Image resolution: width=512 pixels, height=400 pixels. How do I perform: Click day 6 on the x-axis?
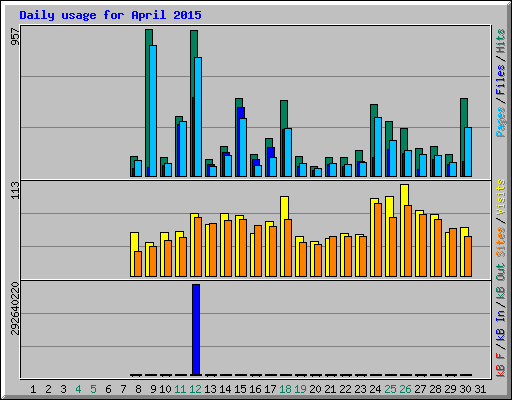tap(108, 389)
